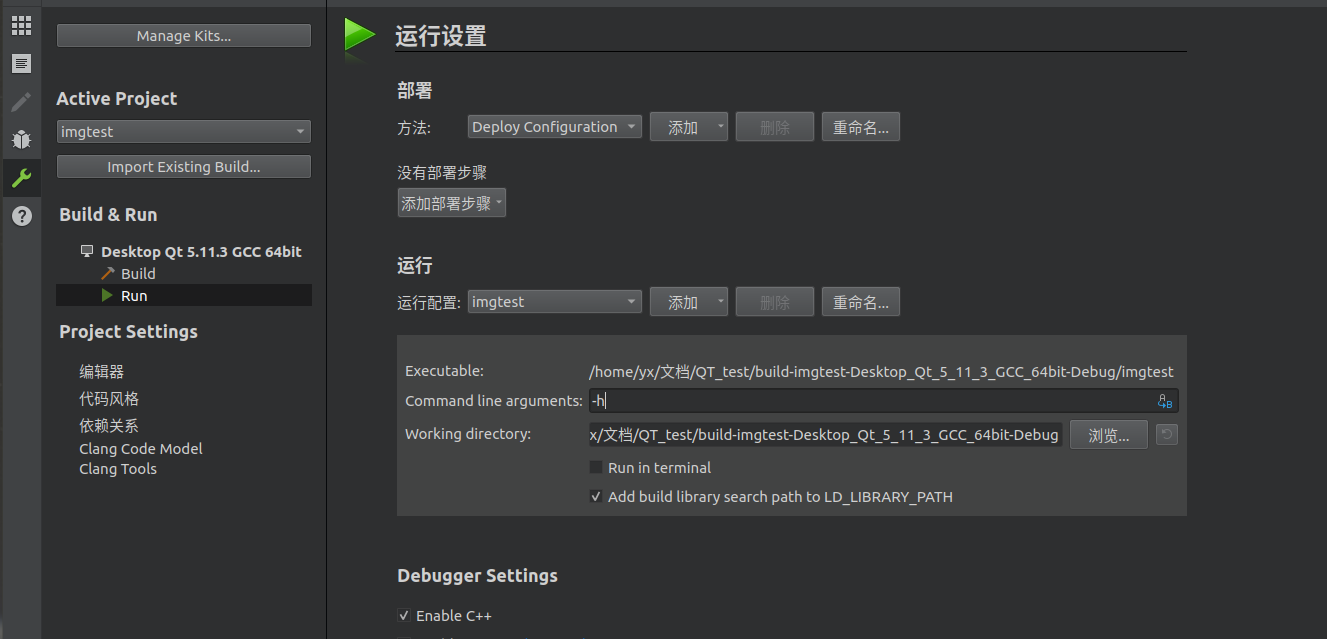Viewport: 1327px width, 639px height.
Task: Reset the working directory with the revert icon
Action: [1166, 434]
